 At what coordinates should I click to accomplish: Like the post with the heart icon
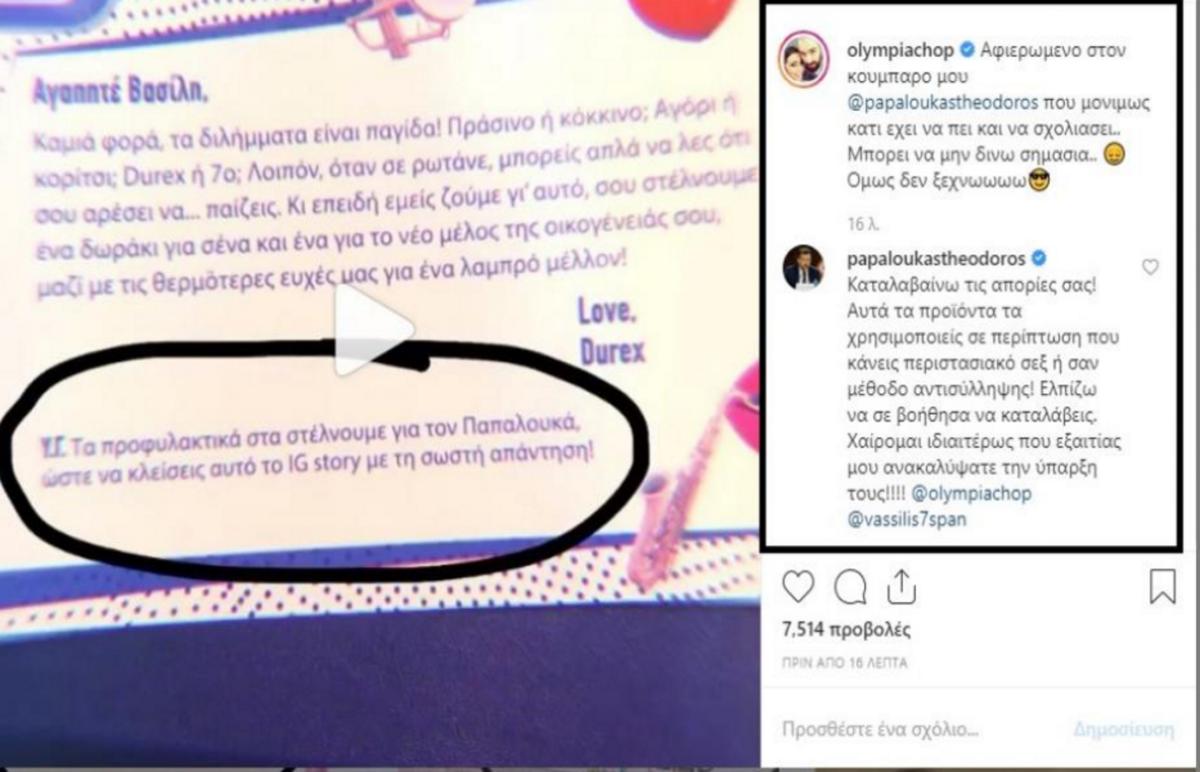pyautogui.click(x=798, y=587)
